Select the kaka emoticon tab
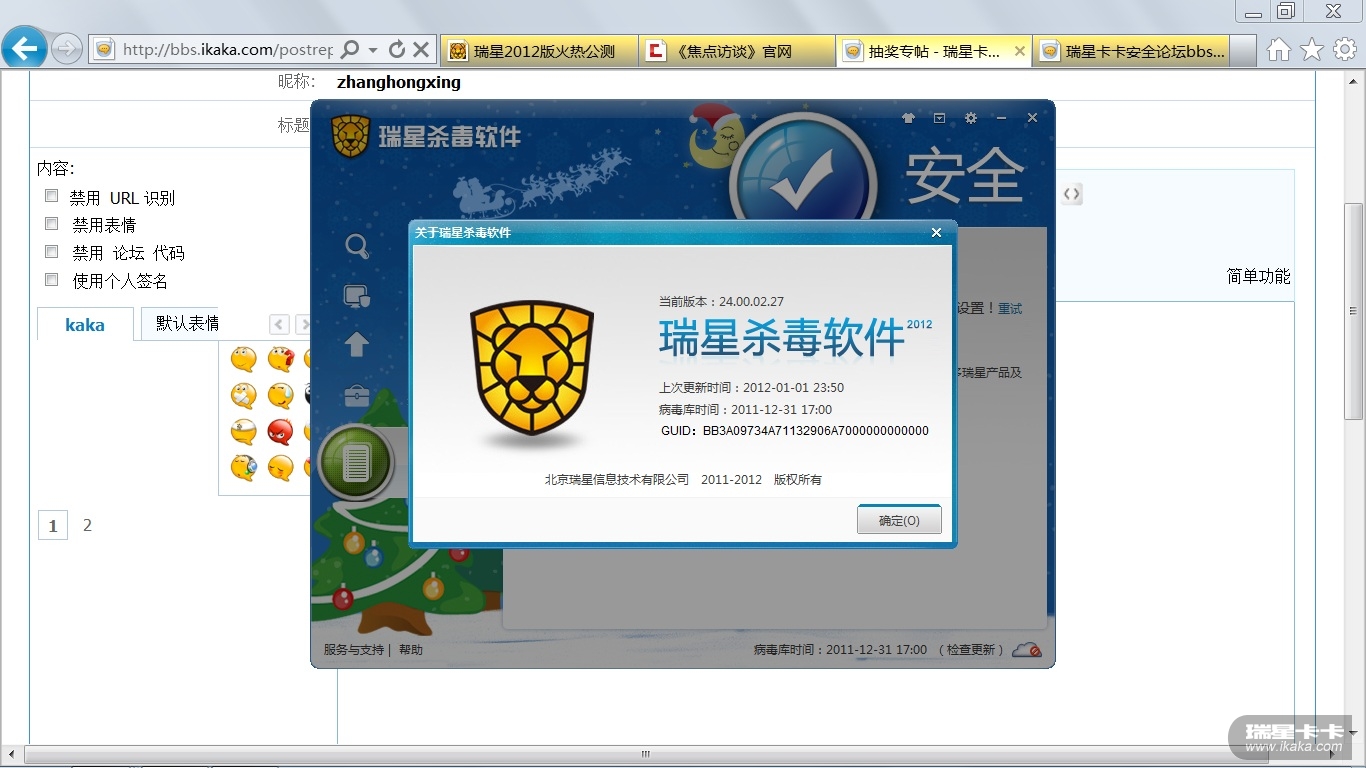 tap(85, 324)
